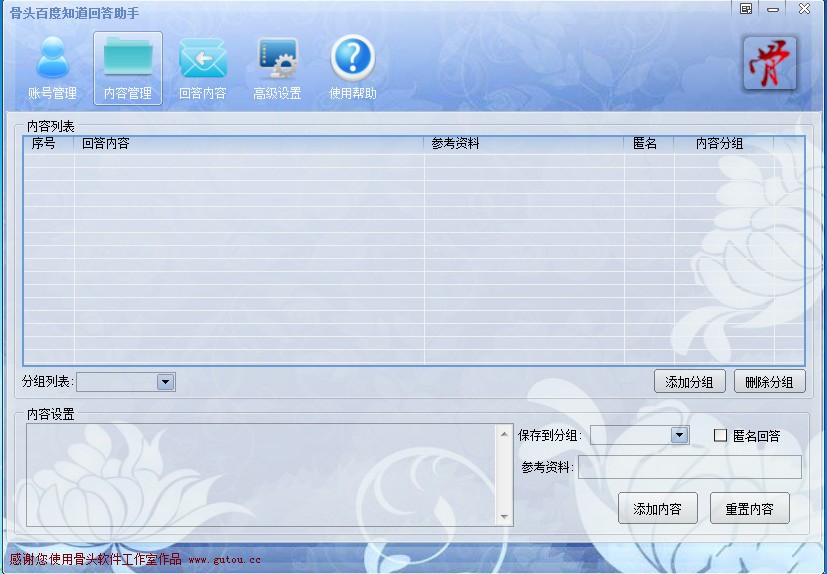Expand the 保存到分组 dropdown
Viewport: 827px width, 574px height.
tap(679, 435)
